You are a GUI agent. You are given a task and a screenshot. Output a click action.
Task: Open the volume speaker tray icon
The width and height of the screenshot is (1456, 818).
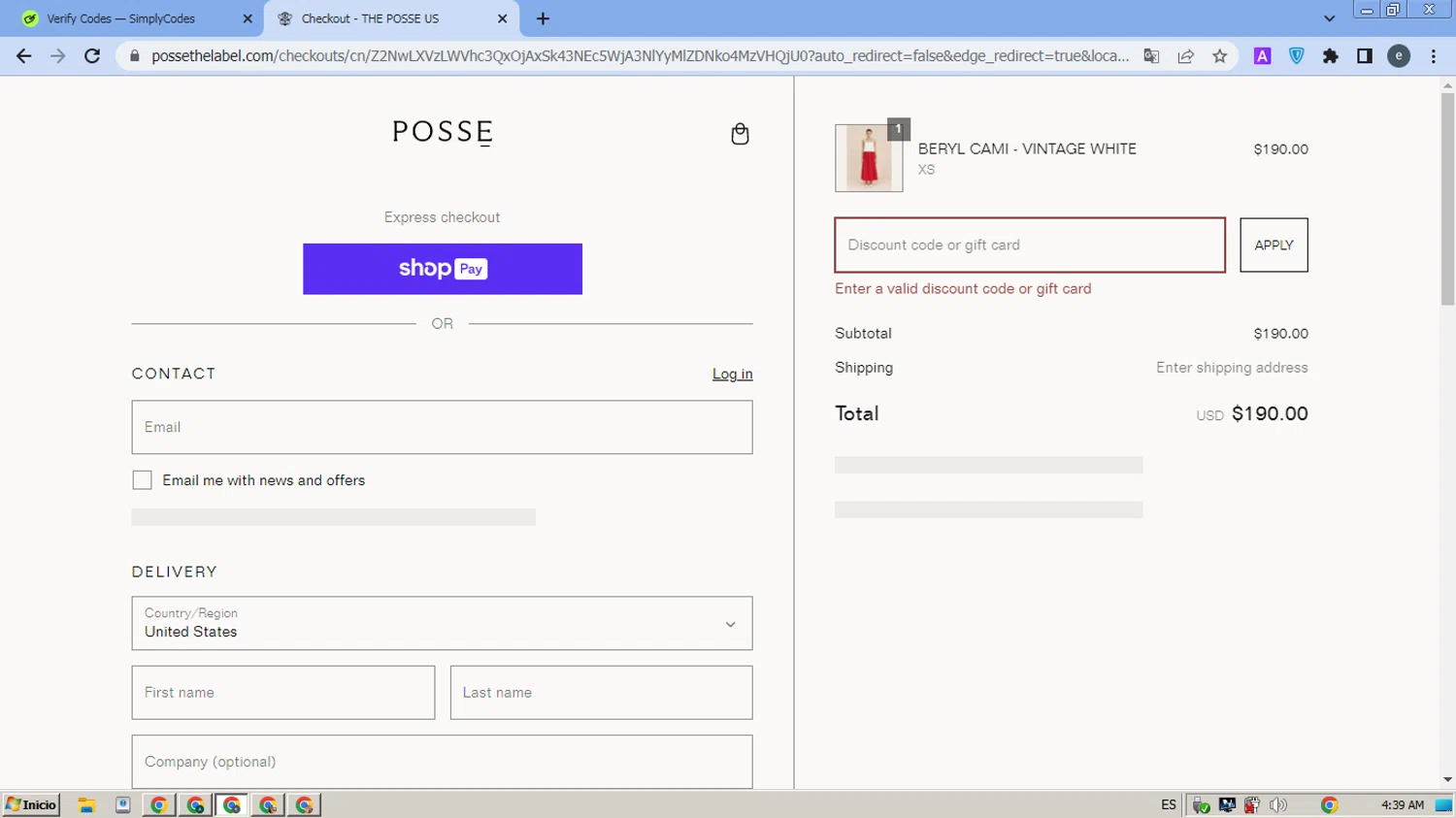[1278, 804]
